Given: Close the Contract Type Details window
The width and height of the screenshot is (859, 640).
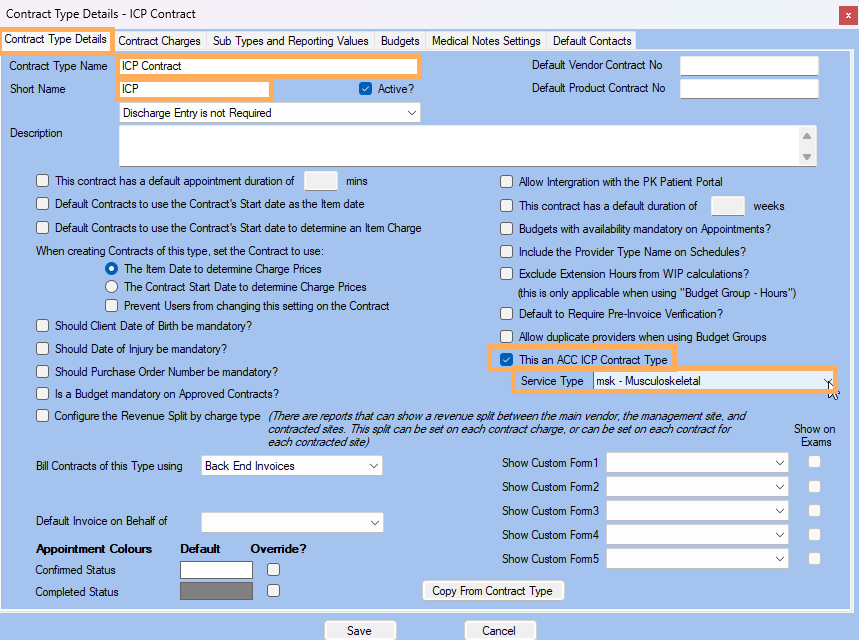Looking at the screenshot, I should tap(848, 15).
